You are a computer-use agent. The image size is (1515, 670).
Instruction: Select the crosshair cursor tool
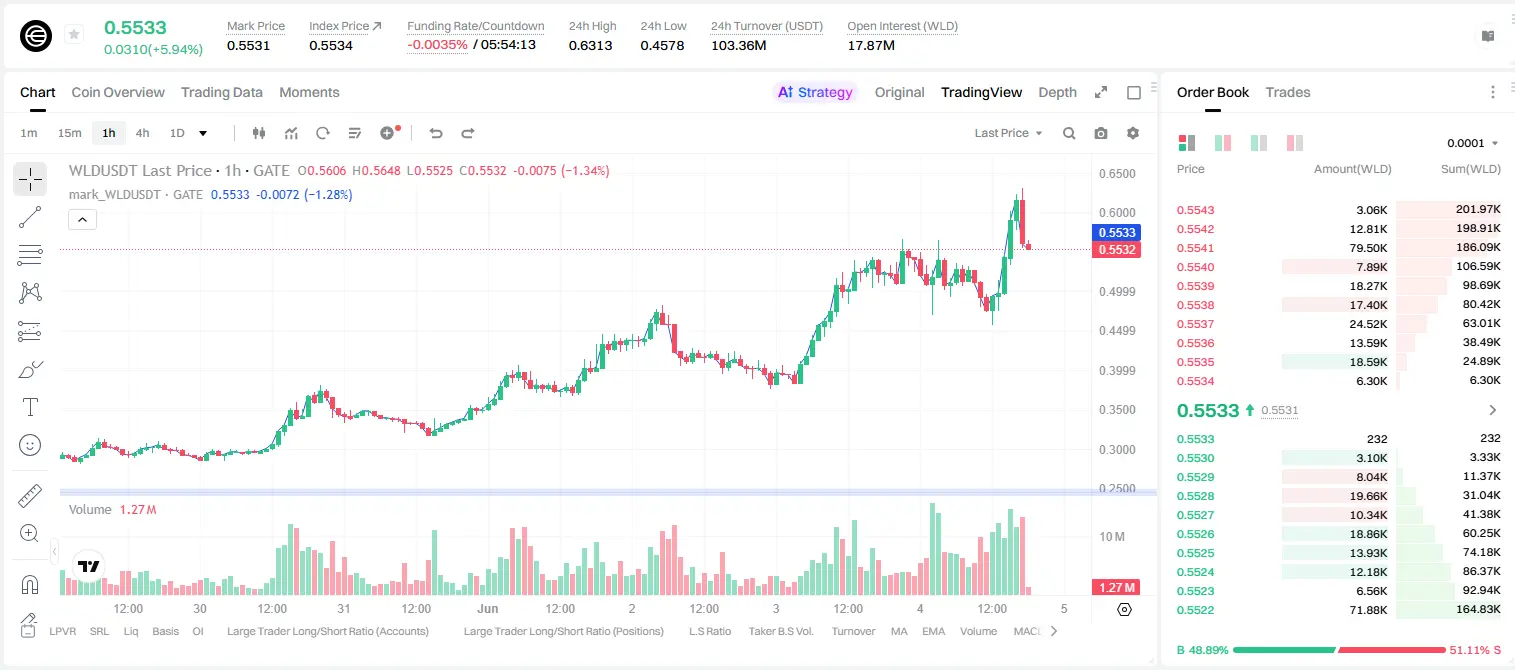pyautogui.click(x=30, y=180)
